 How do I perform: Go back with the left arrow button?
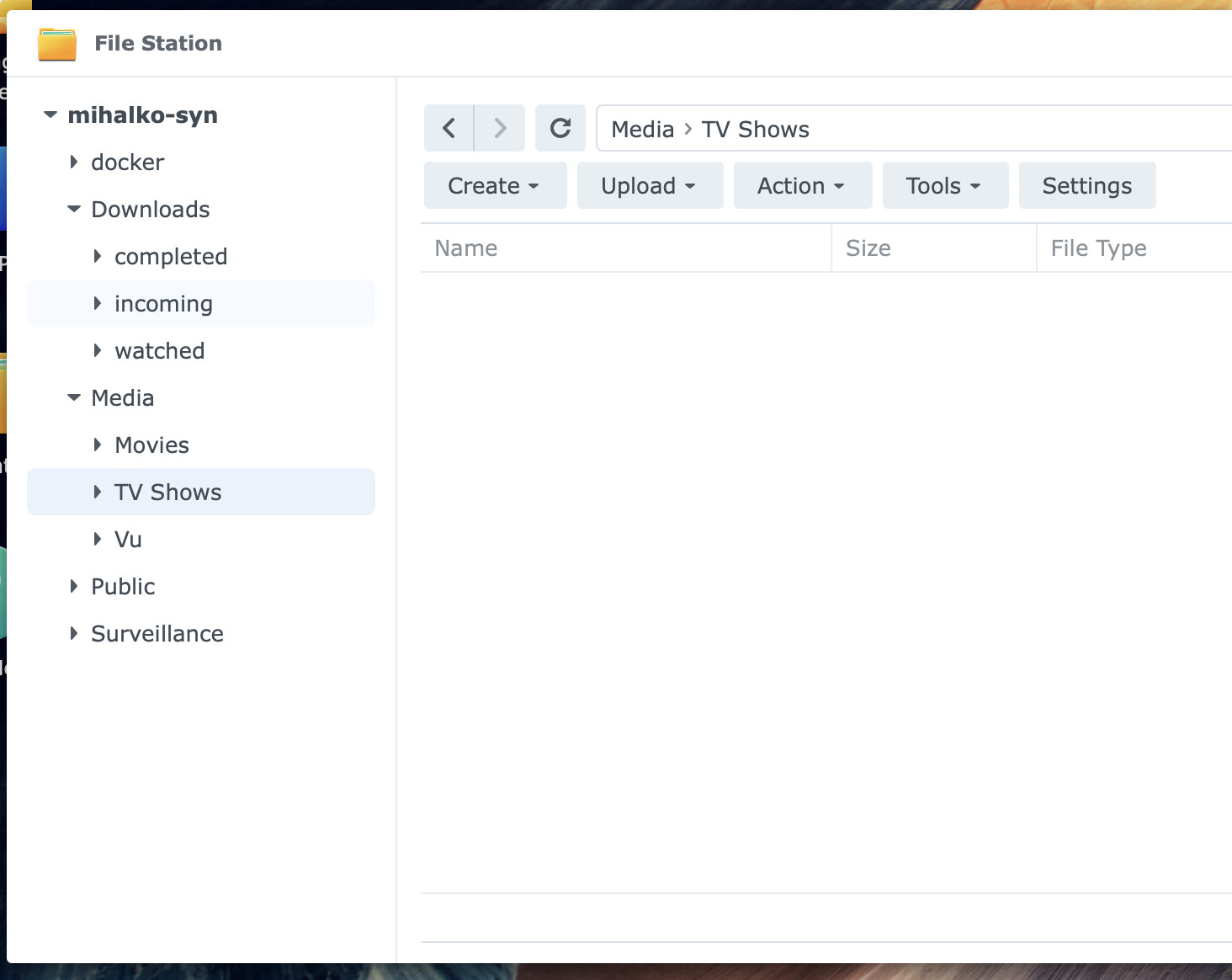point(449,128)
